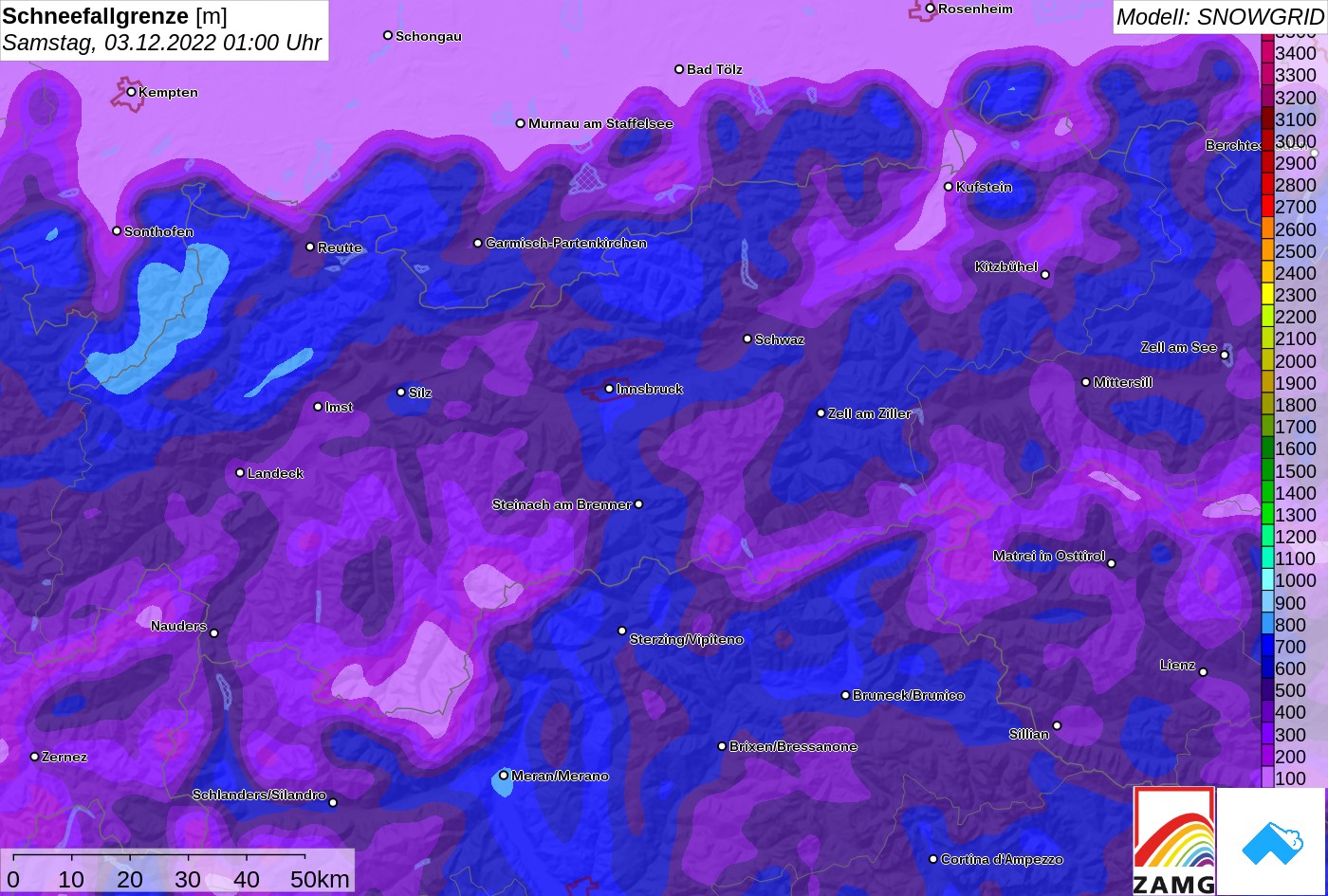This screenshot has height=896, width=1328.
Task: Click the Sillian town label
Action: coord(1029,734)
